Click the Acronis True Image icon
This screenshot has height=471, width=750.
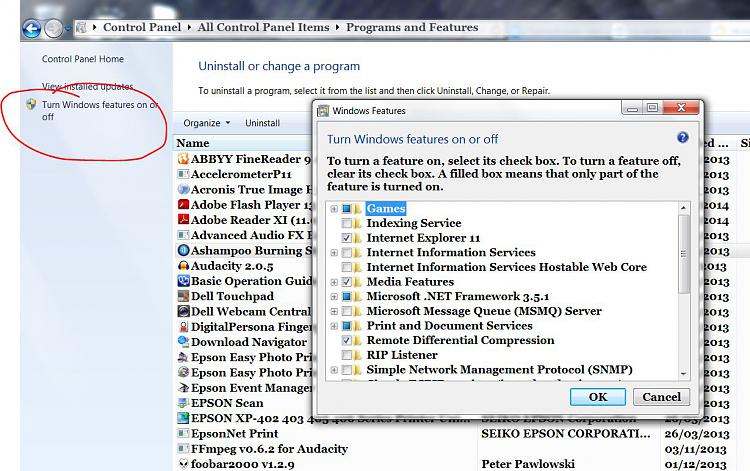coord(183,189)
